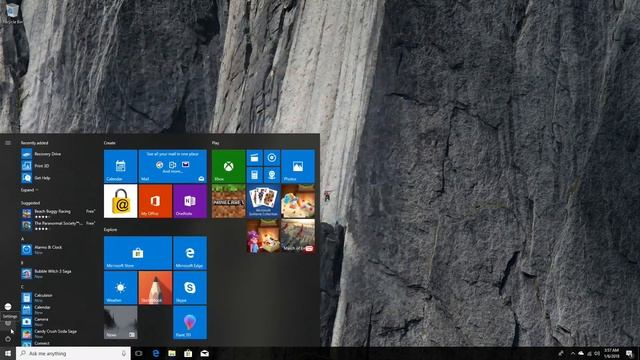Open the OneDrive tray icon
640x360 pixels.
(x=581, y=353)
